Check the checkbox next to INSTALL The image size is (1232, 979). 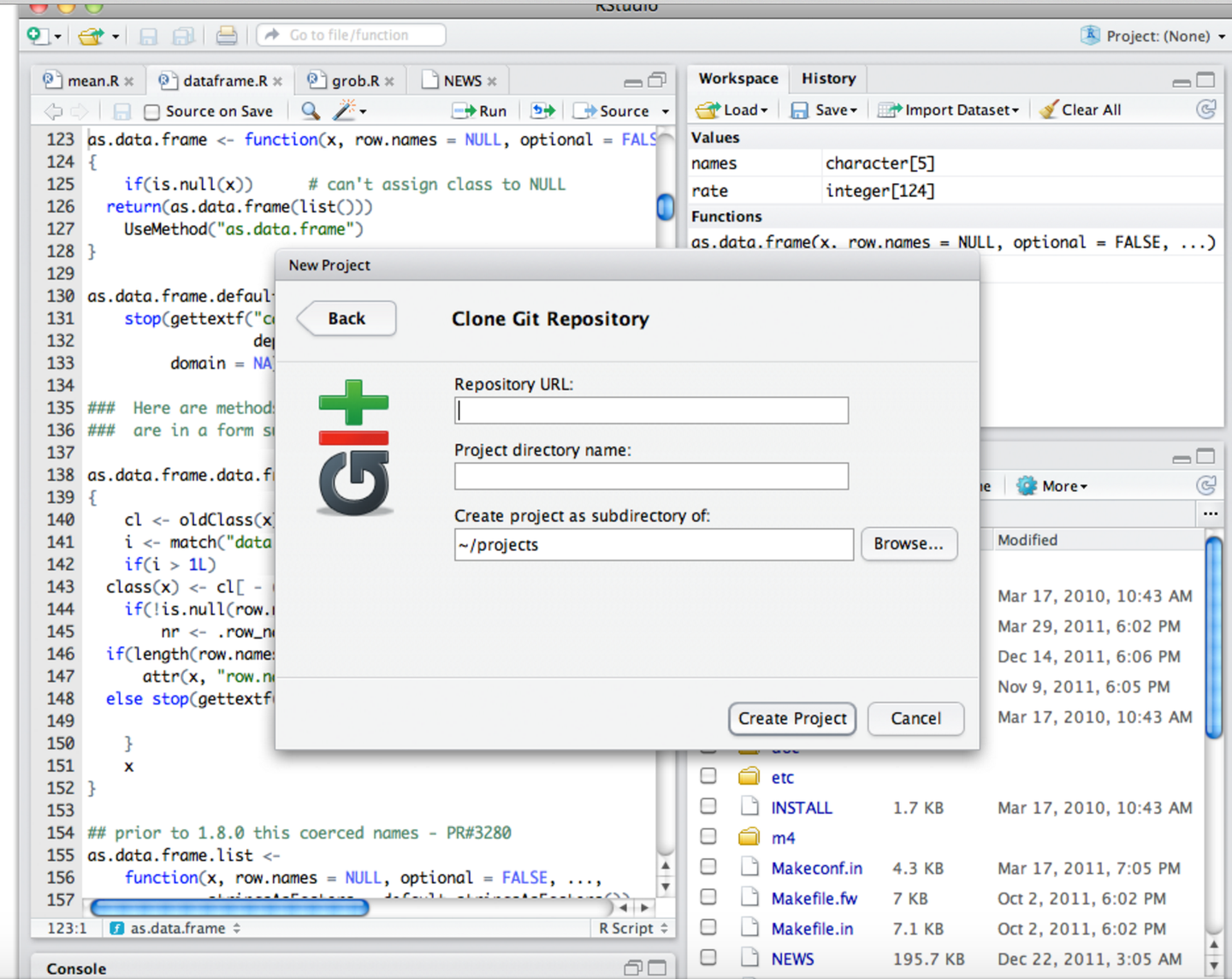[x=708, y=806]
